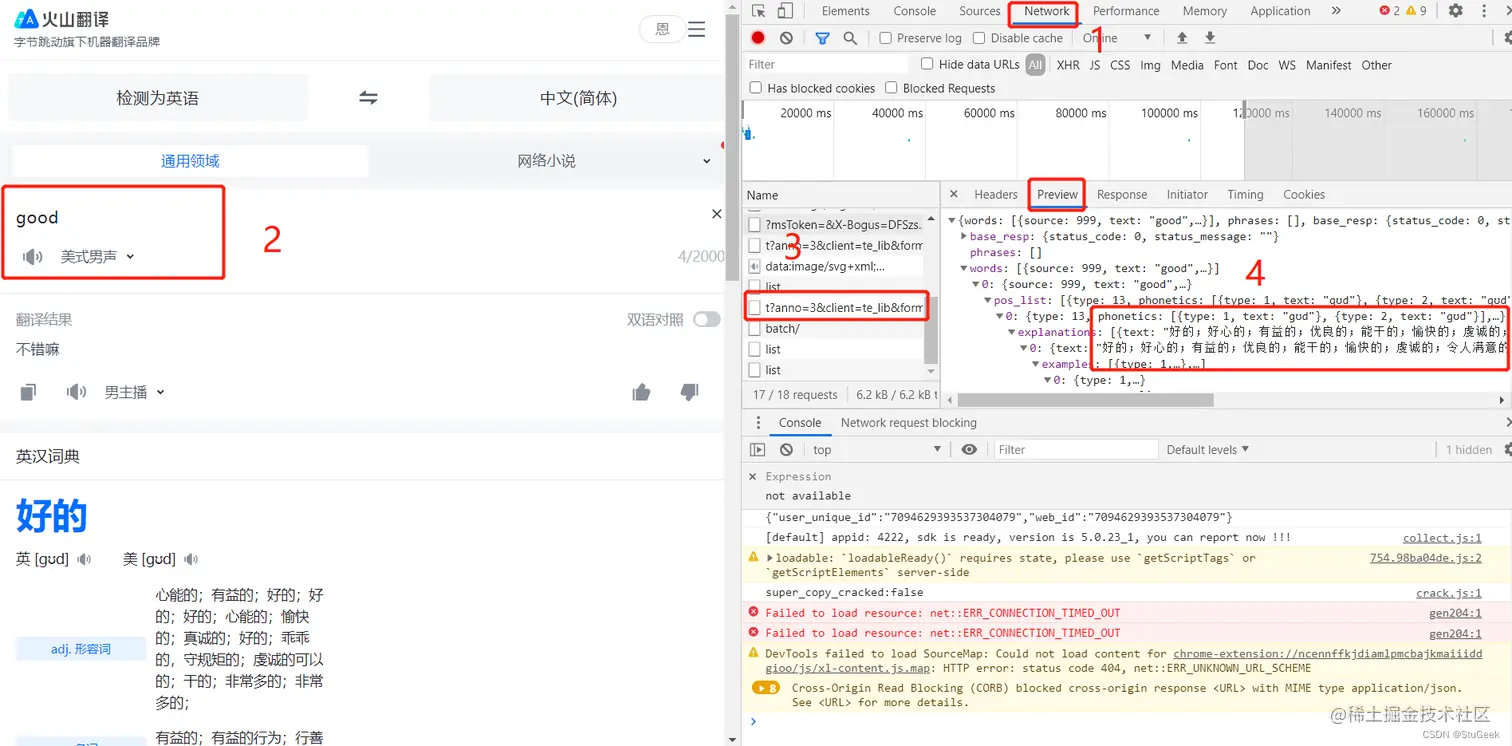This screenshot has height=746, width=1512.
Task: Open DevTools settings gear icon
Action: (1455, 11)
